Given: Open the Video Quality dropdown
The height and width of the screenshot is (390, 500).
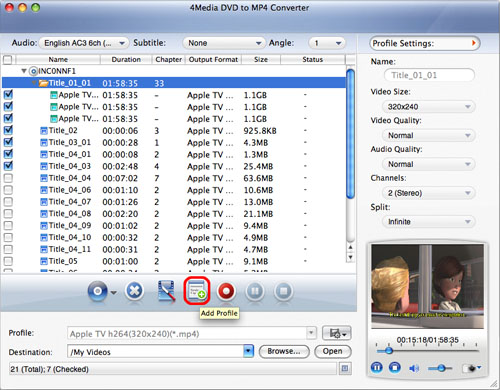Looking at the screenshot, I should (429, 135).
